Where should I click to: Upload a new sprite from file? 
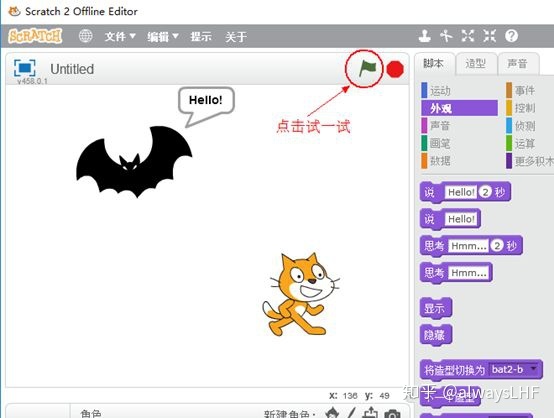point(370,413)
